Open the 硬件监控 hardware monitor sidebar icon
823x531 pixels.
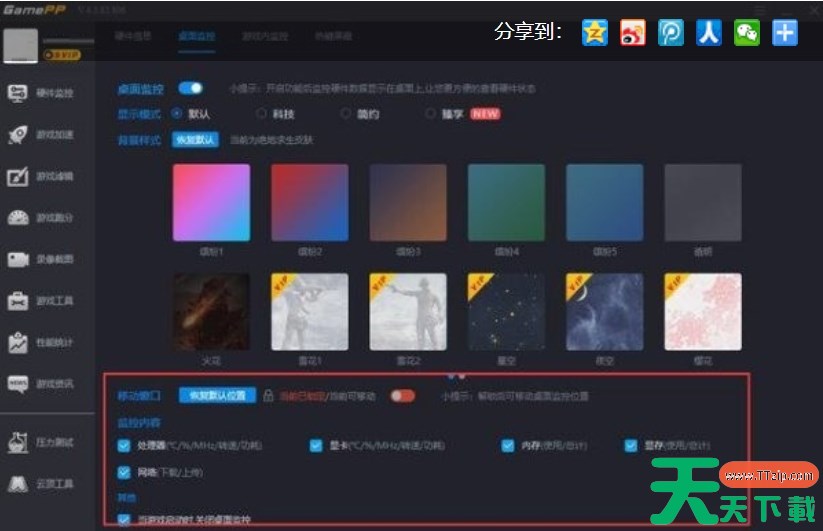click(17, 93)
